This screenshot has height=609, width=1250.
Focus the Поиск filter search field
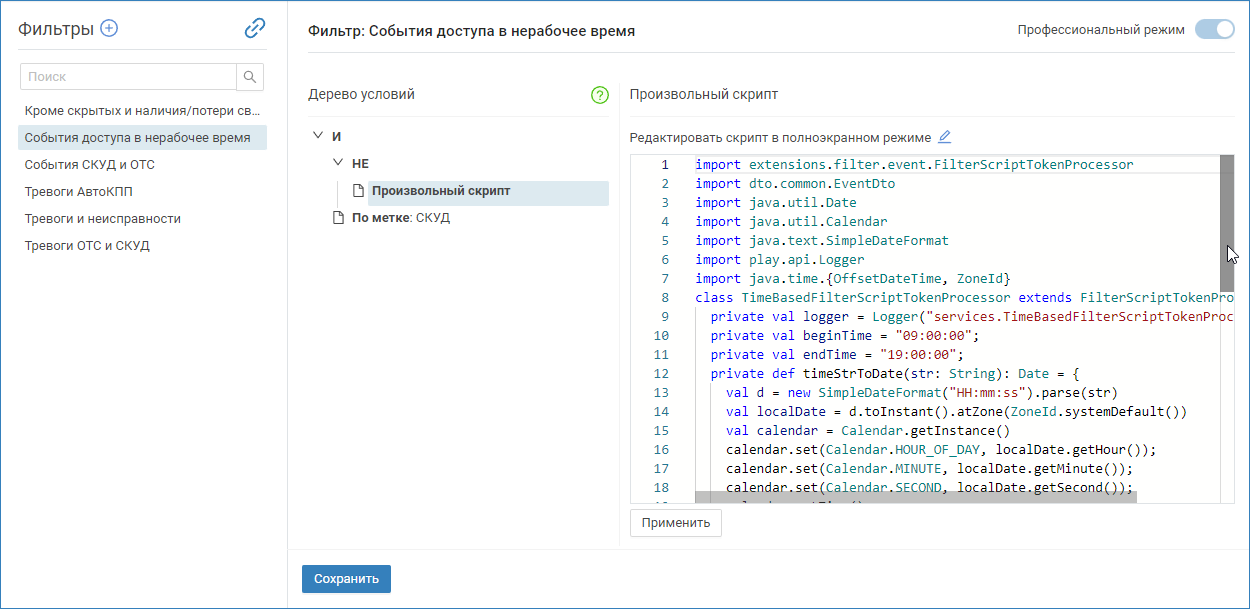click(128, 77)
